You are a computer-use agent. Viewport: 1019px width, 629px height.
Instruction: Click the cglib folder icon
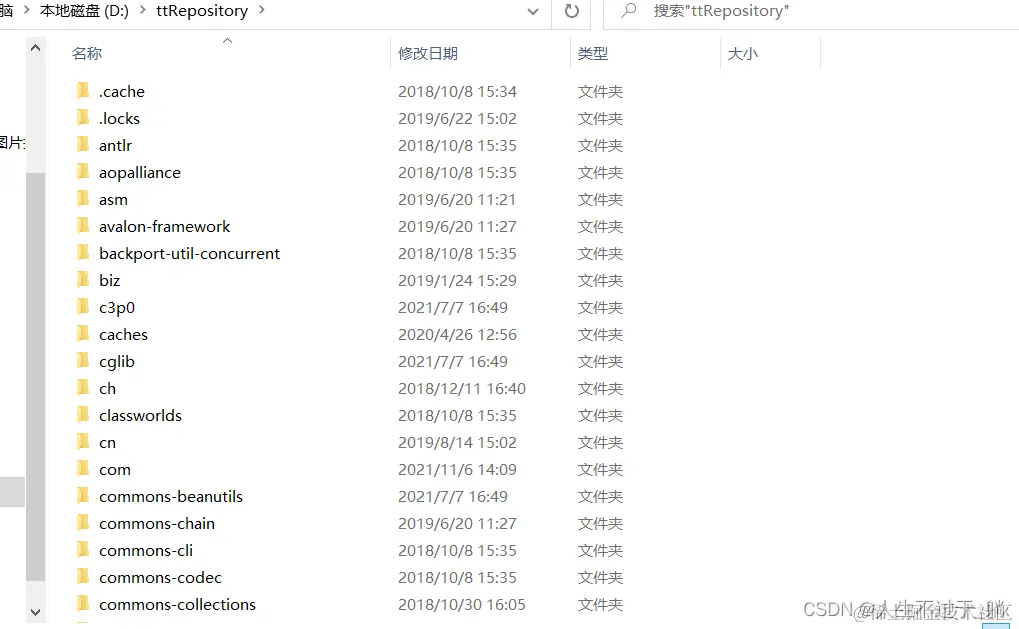click(83, 361)
